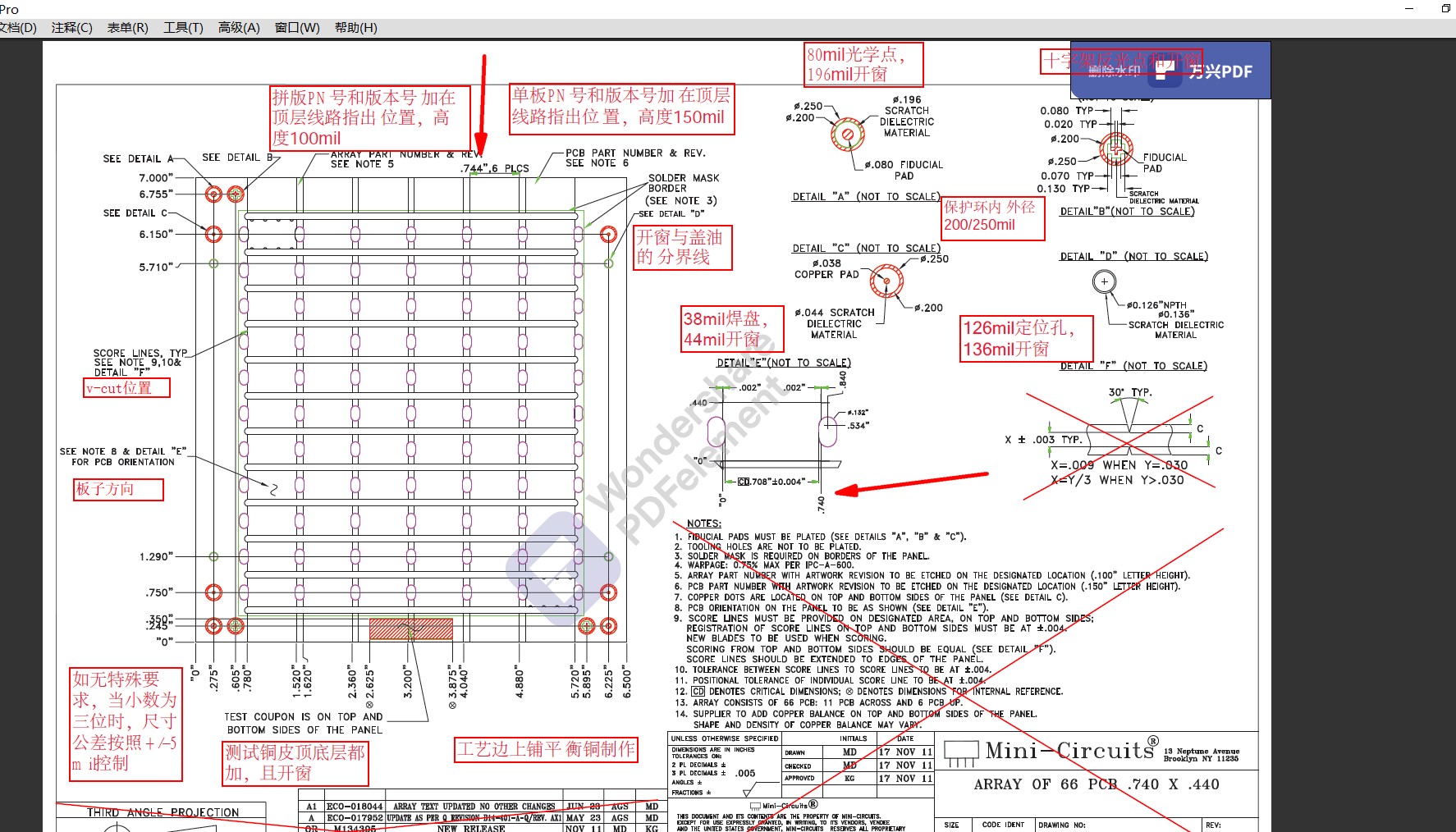This screenshot has width=1456, height=832.
Task: Select the '126mil定位孔, 136mil开窗' annotation
Action: (x=1028, y=339)
